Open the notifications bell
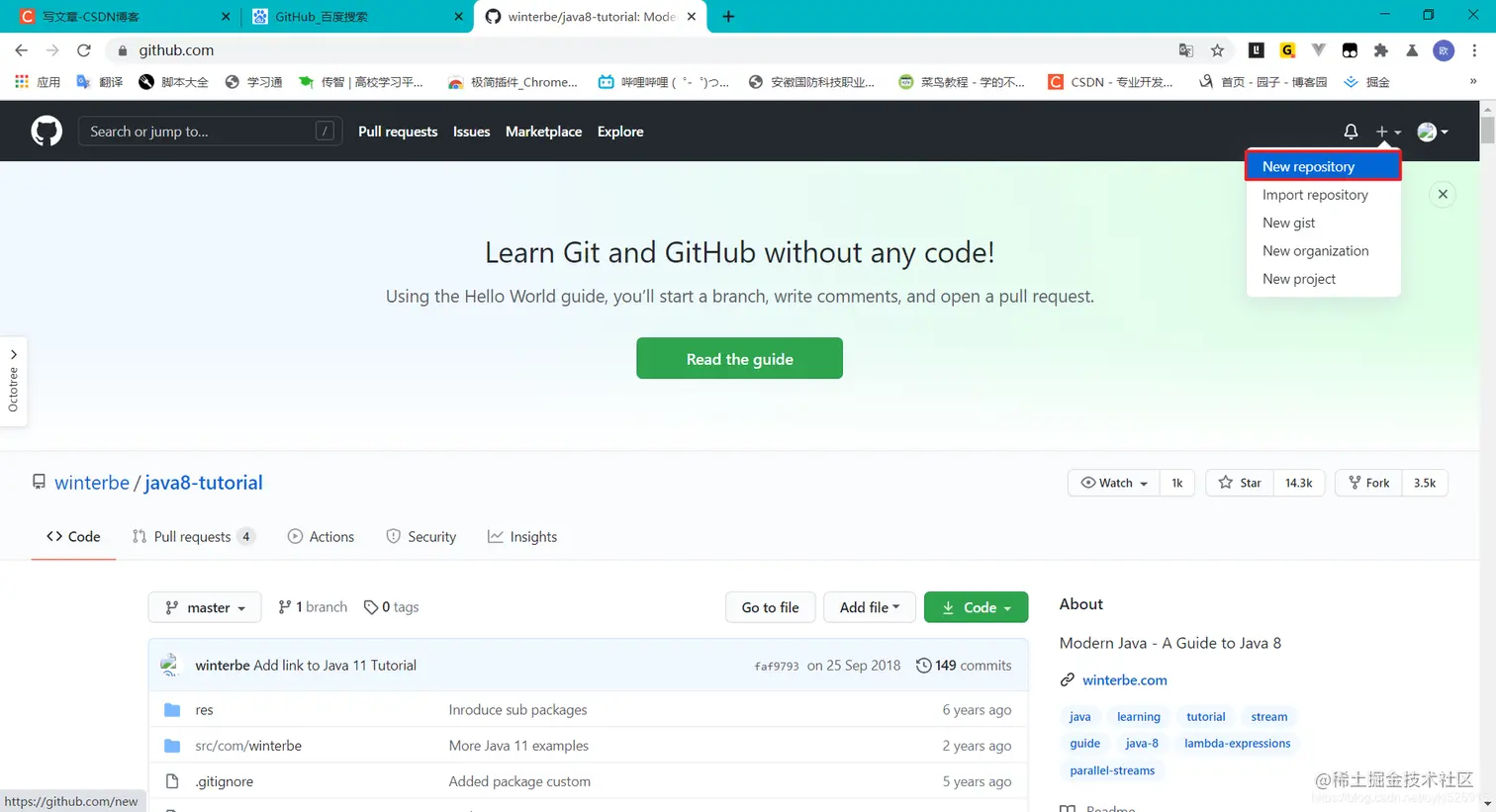 (1351, 132)
